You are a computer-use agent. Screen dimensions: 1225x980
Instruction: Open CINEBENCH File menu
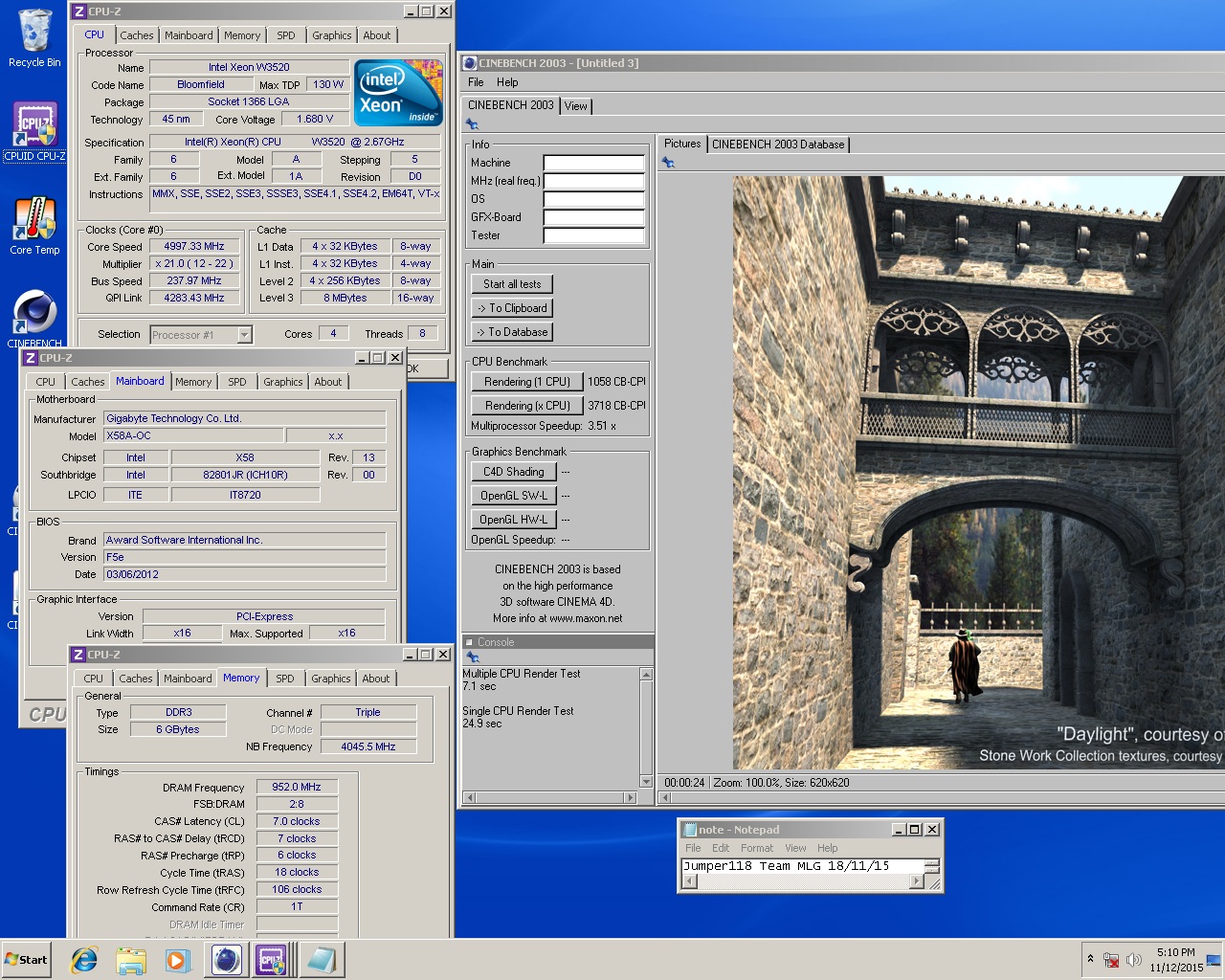pyautogui.click(x=476, y=82)
